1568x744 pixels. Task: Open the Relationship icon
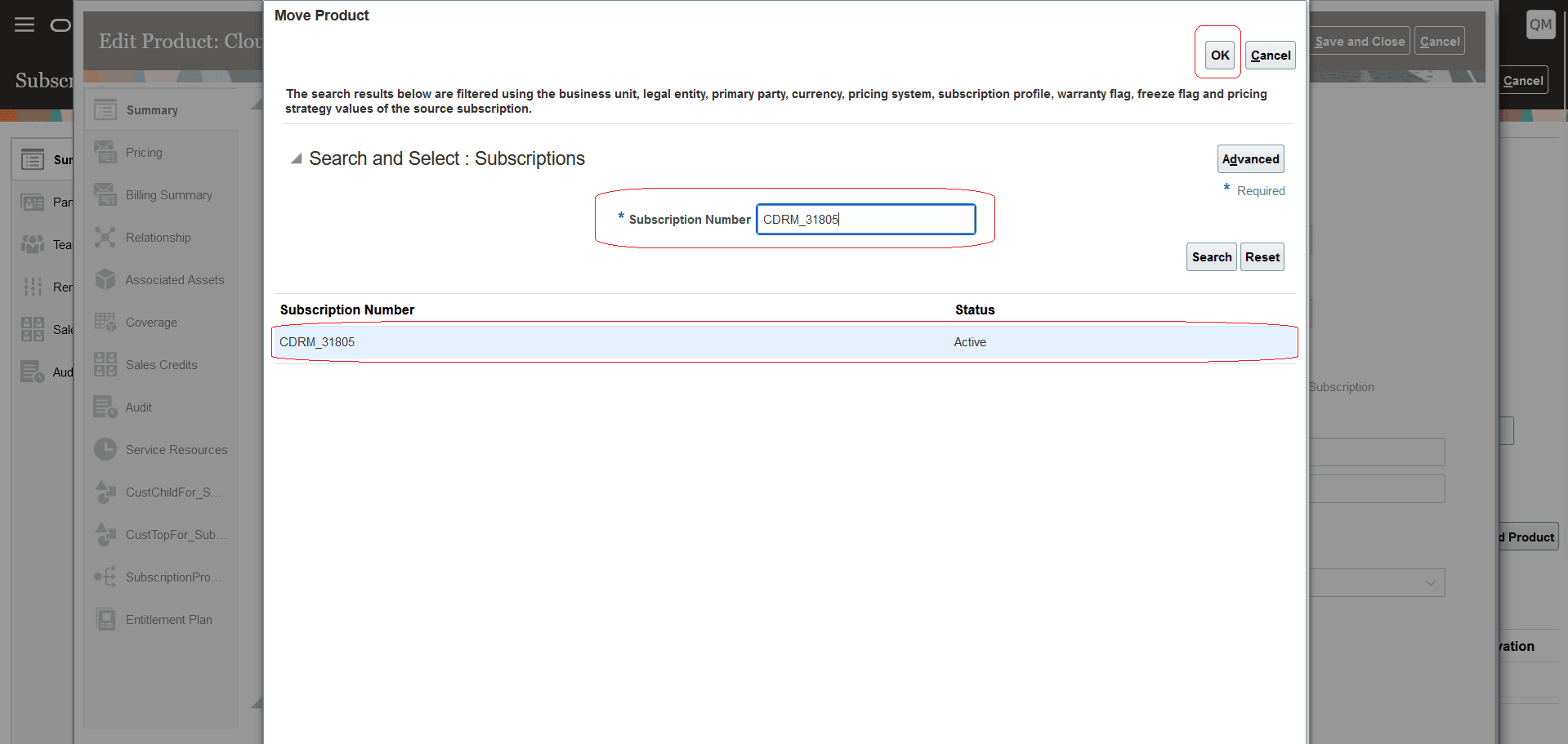(105, 237)
